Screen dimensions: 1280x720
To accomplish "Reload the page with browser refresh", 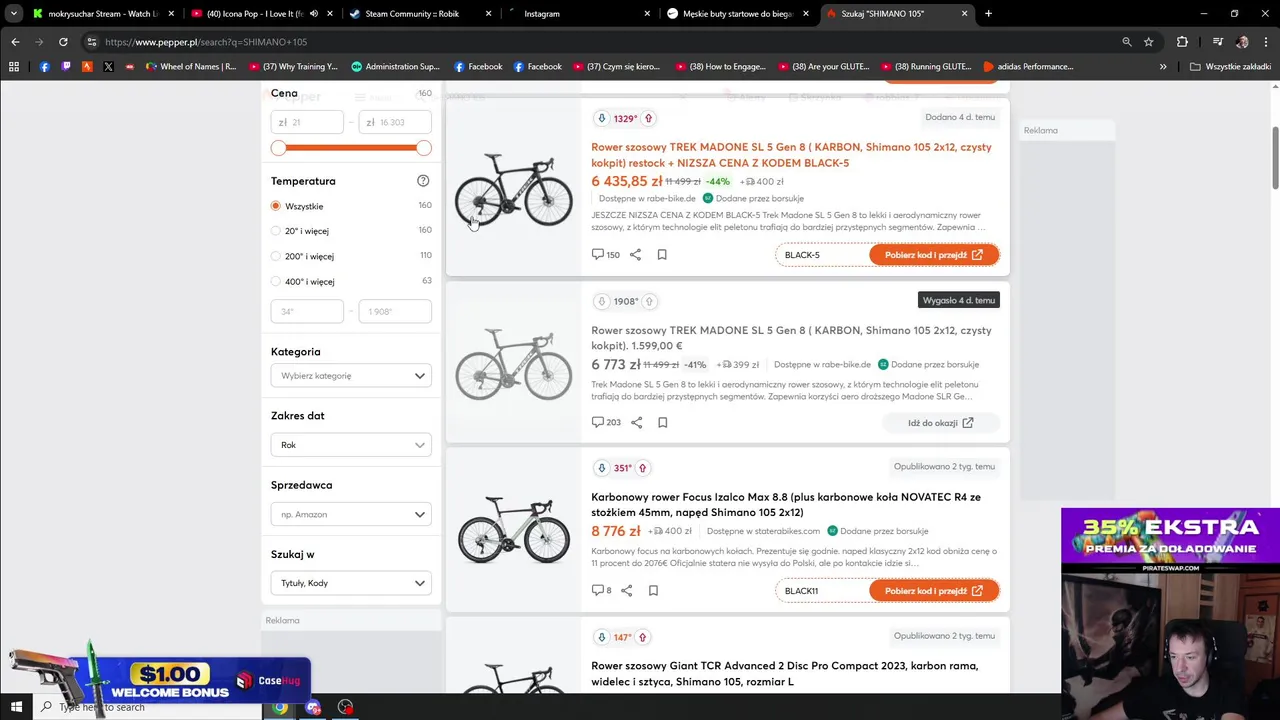I will click(63, 42).
